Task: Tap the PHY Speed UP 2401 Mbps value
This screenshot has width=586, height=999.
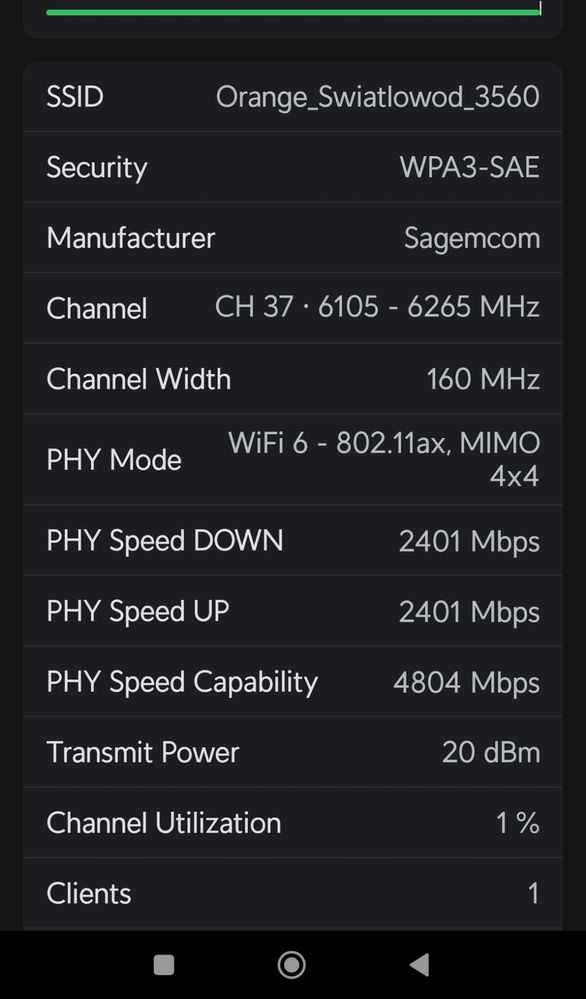Action: tap(469, 611)
